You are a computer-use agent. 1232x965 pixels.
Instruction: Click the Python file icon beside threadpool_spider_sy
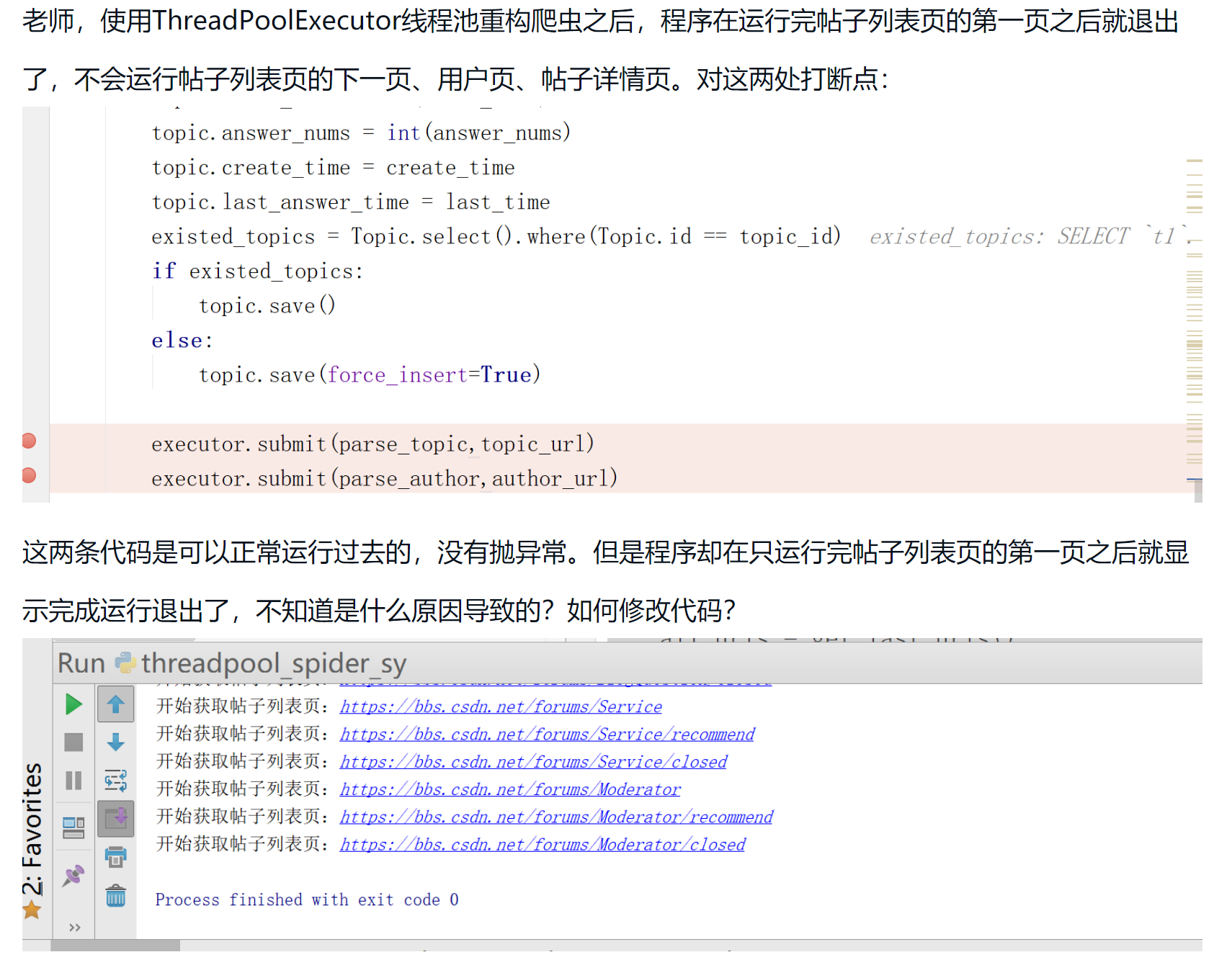tap(125, 663)
